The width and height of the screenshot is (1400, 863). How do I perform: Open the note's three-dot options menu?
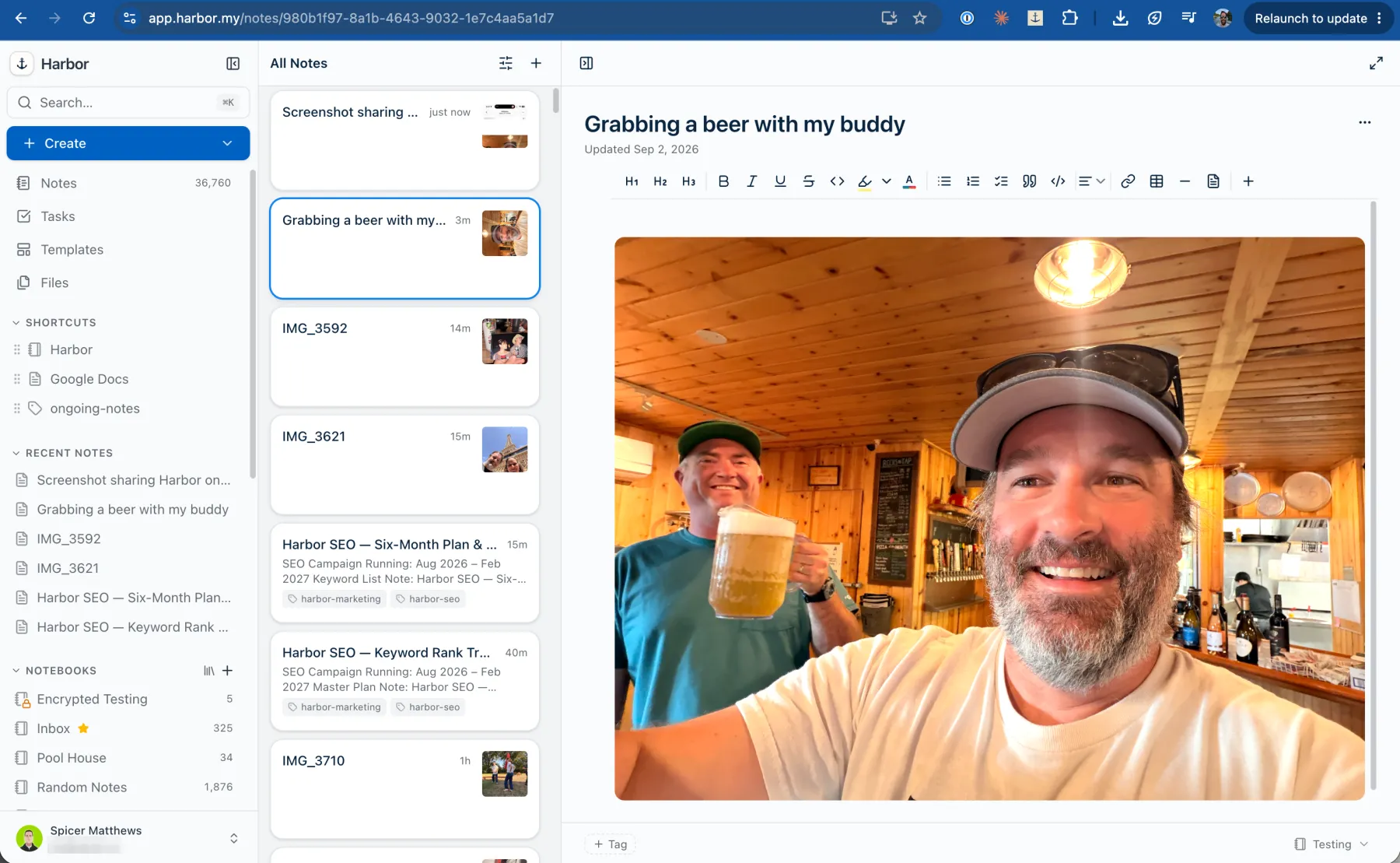tap(1364, 122)
